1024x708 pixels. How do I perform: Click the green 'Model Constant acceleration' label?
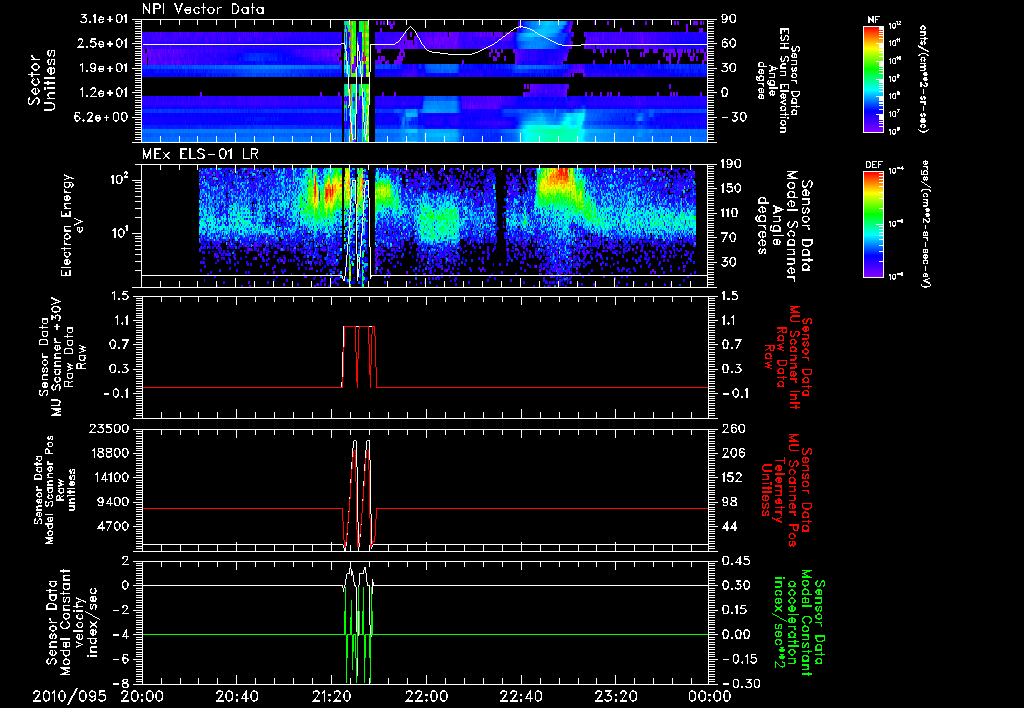pyautogui.click(x=798, y=622)
